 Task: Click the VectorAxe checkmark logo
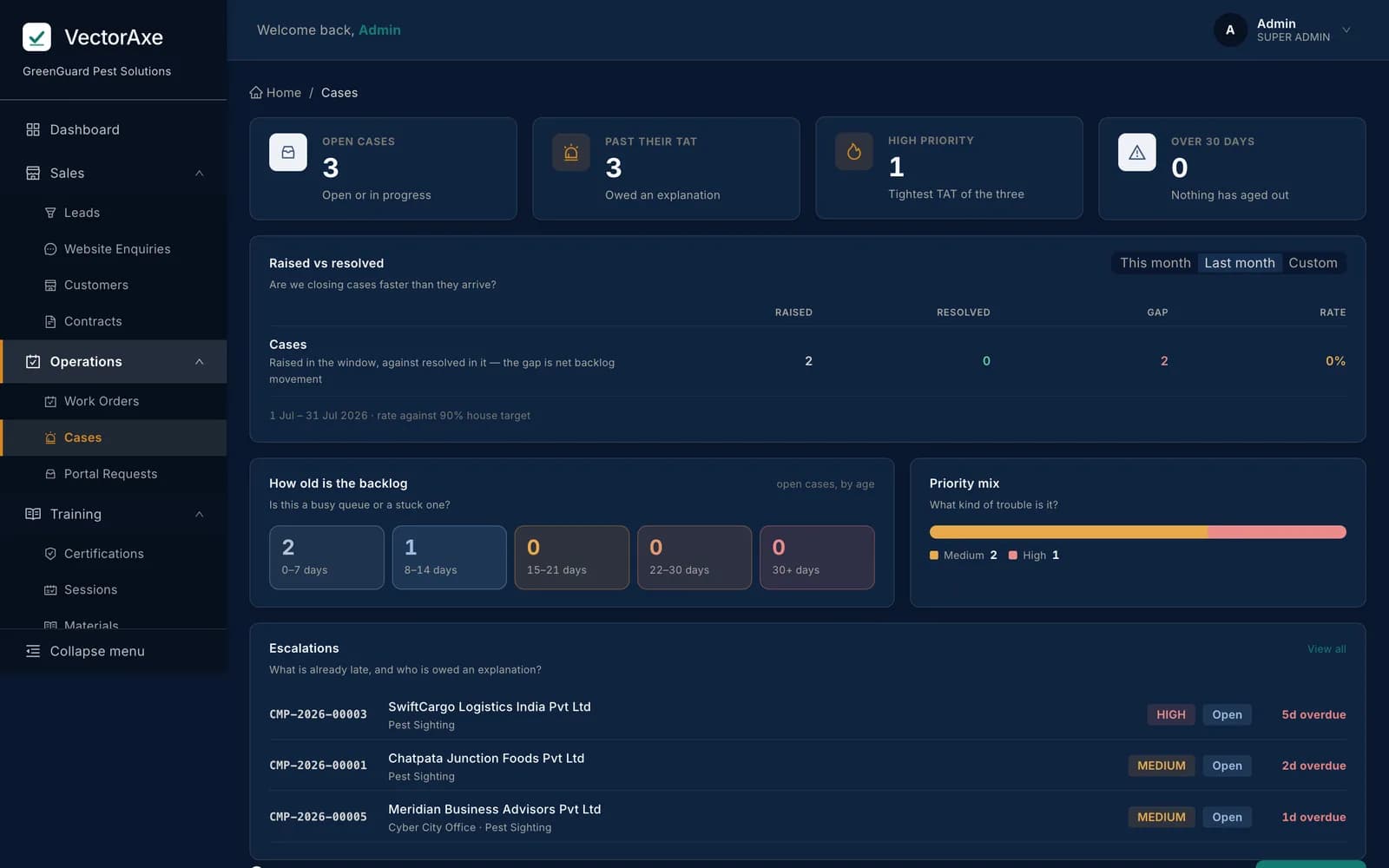pos(36,37)
